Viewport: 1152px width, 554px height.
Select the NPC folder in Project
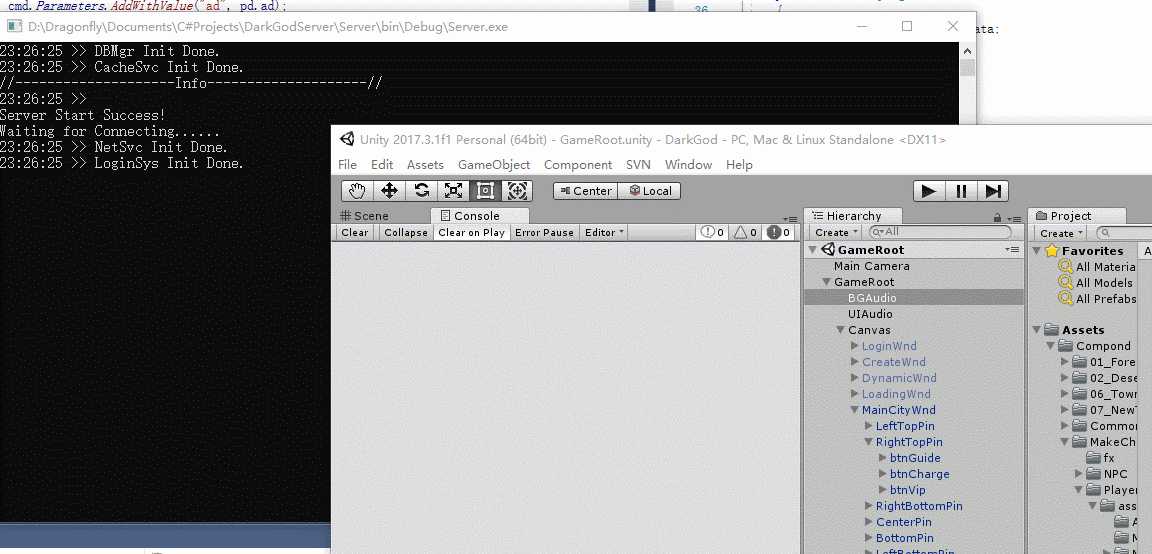click(1117, 474)
